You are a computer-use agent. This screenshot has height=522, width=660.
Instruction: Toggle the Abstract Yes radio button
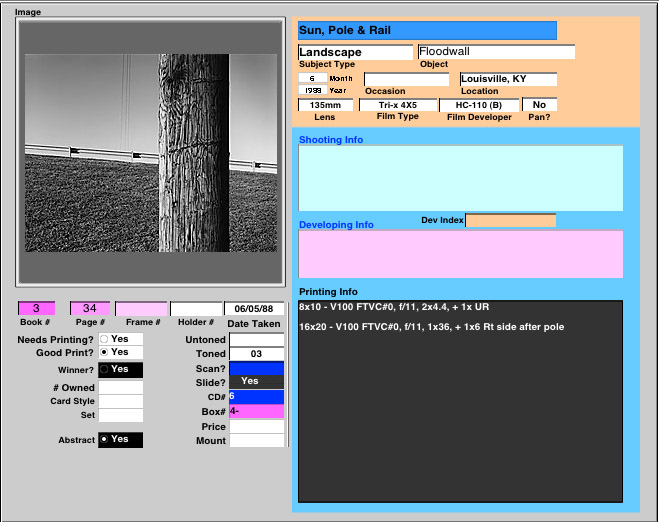[104, 439]
